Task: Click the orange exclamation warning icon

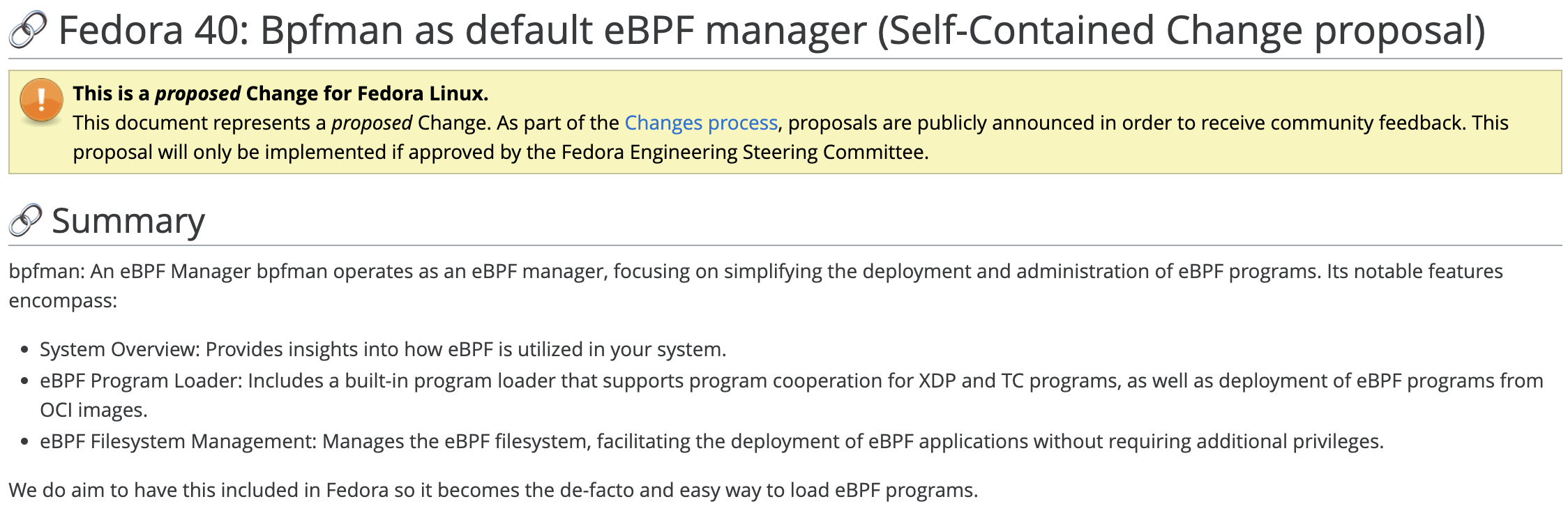Action: click(x=42, y=100)
